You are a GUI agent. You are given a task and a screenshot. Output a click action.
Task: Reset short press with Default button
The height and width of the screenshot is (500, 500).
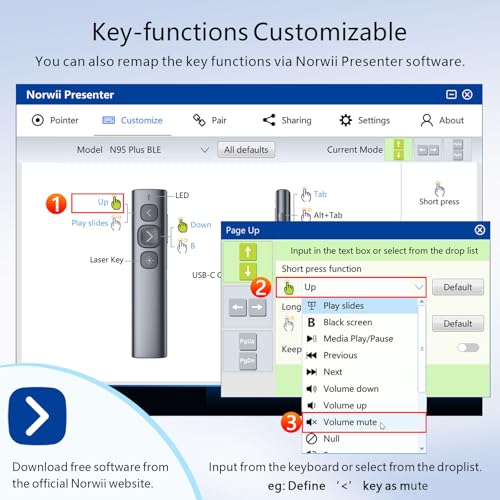pyautogui.click(x=458, y=287)
